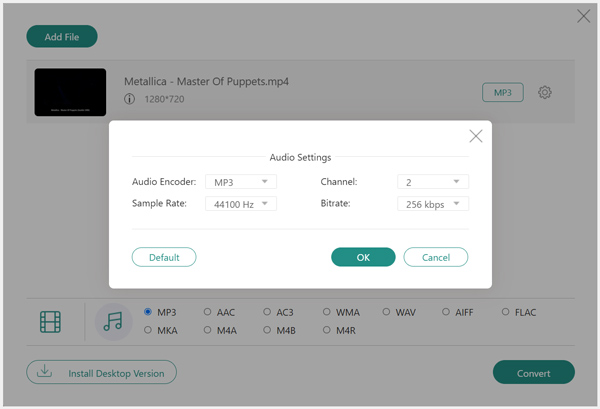Viewport: 600px width, 409px height.
Task: Pick the WAV audio format
Action: tap(386, 313)
